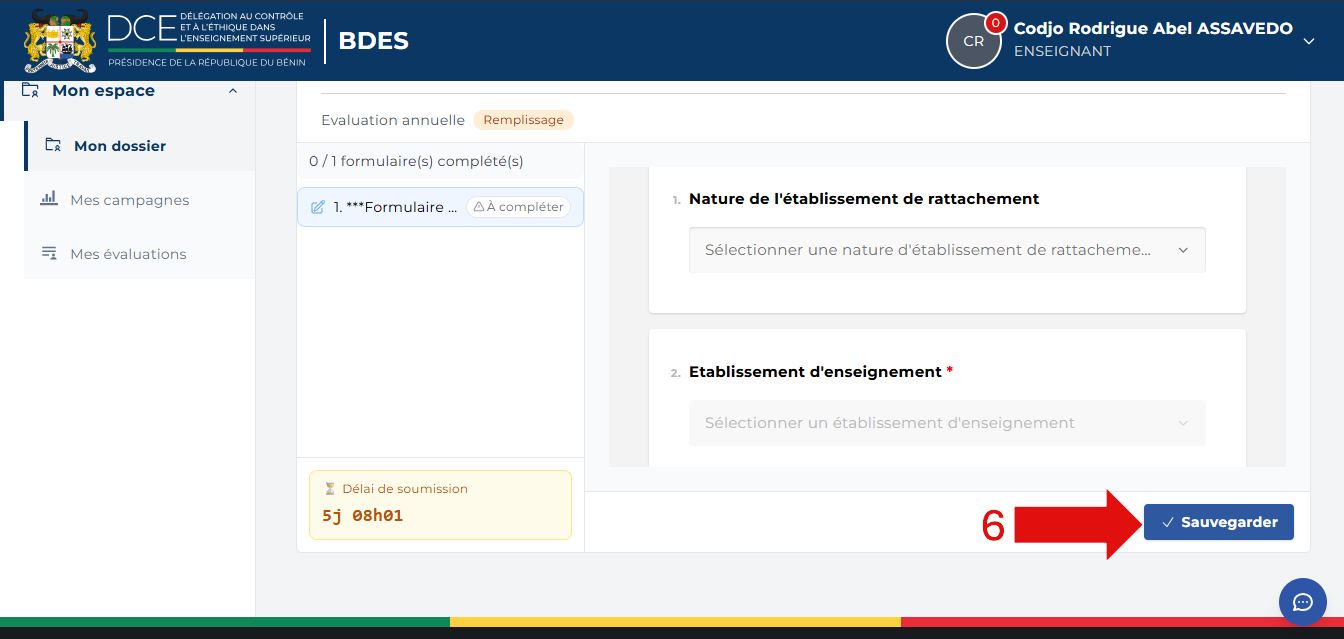This screenshot has height=639, width=1344.
Task: Click the CR user avatar
Action: click(973, 41)
